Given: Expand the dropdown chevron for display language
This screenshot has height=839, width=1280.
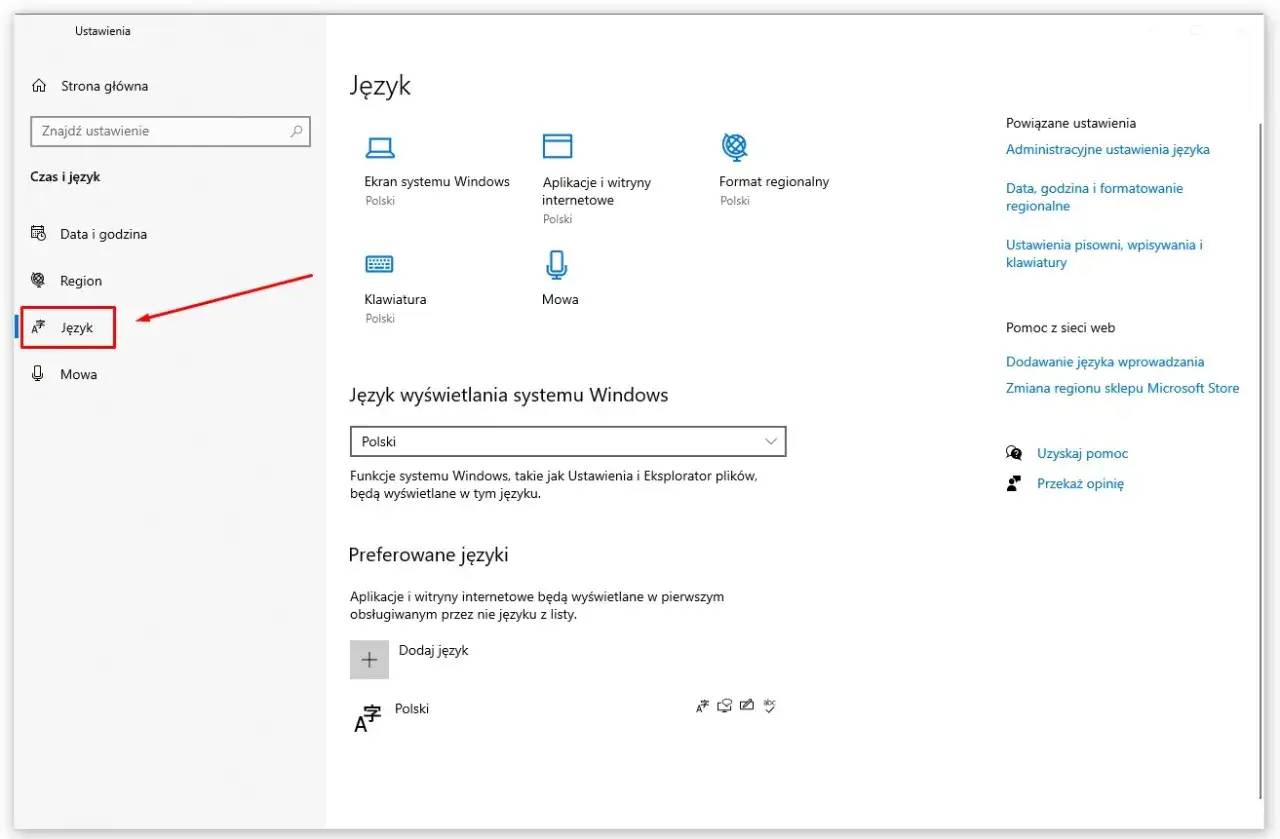Looking at the screenshot, I should (x=770, y=441).
